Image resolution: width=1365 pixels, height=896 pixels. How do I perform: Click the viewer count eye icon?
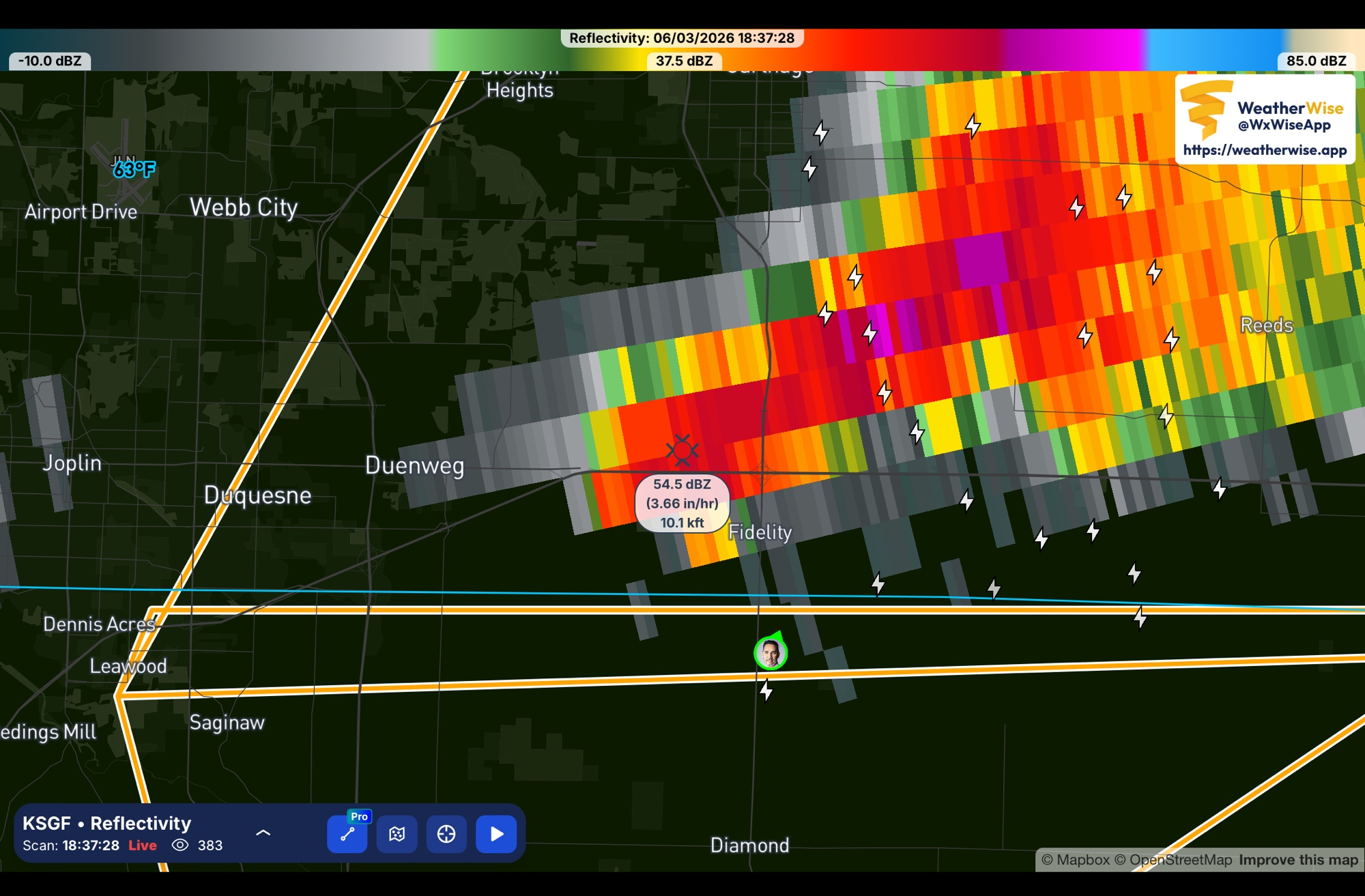pyautogui.click(x=180, y=845)
